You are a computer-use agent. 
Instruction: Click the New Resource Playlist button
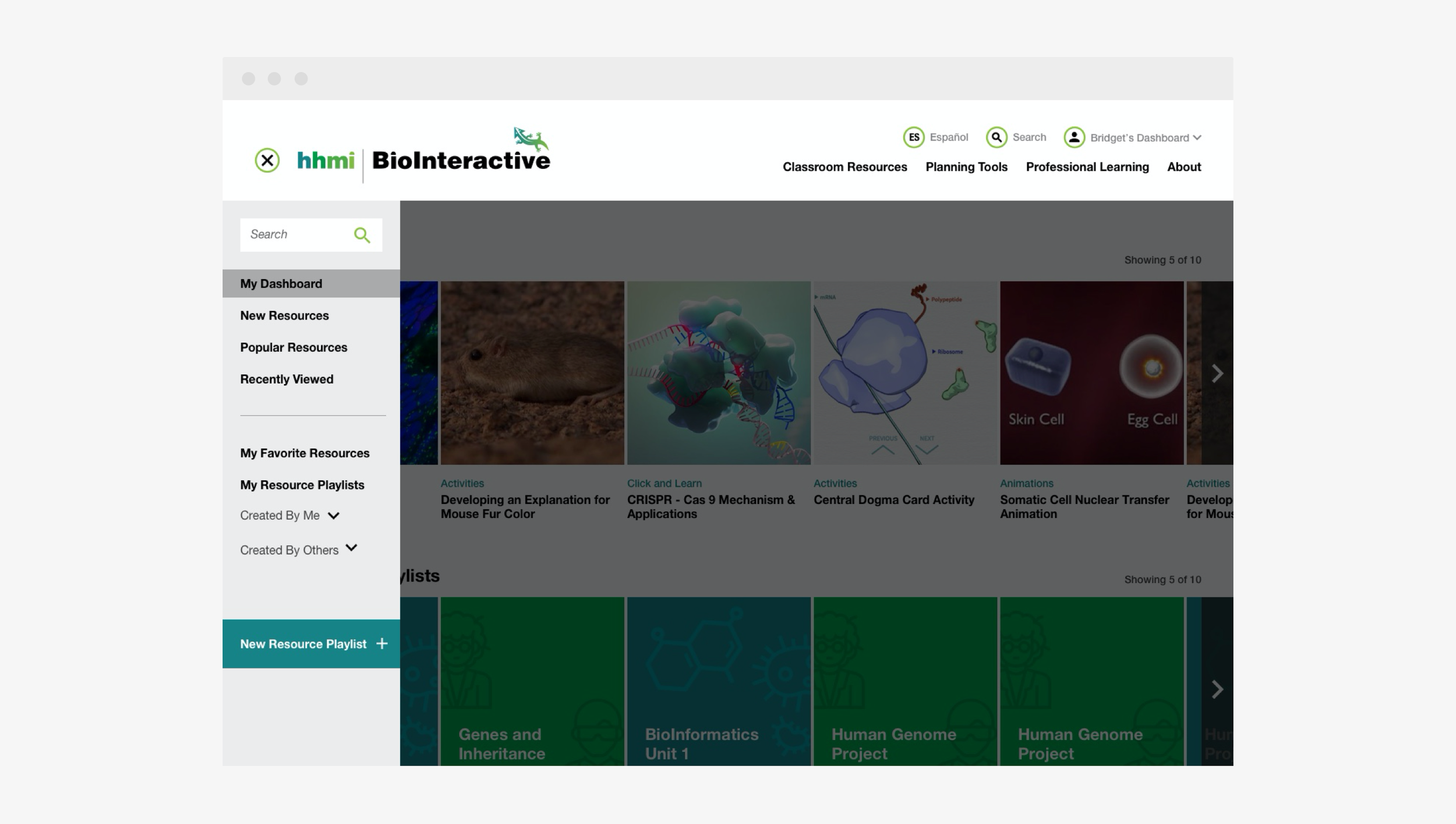[303, 644]
